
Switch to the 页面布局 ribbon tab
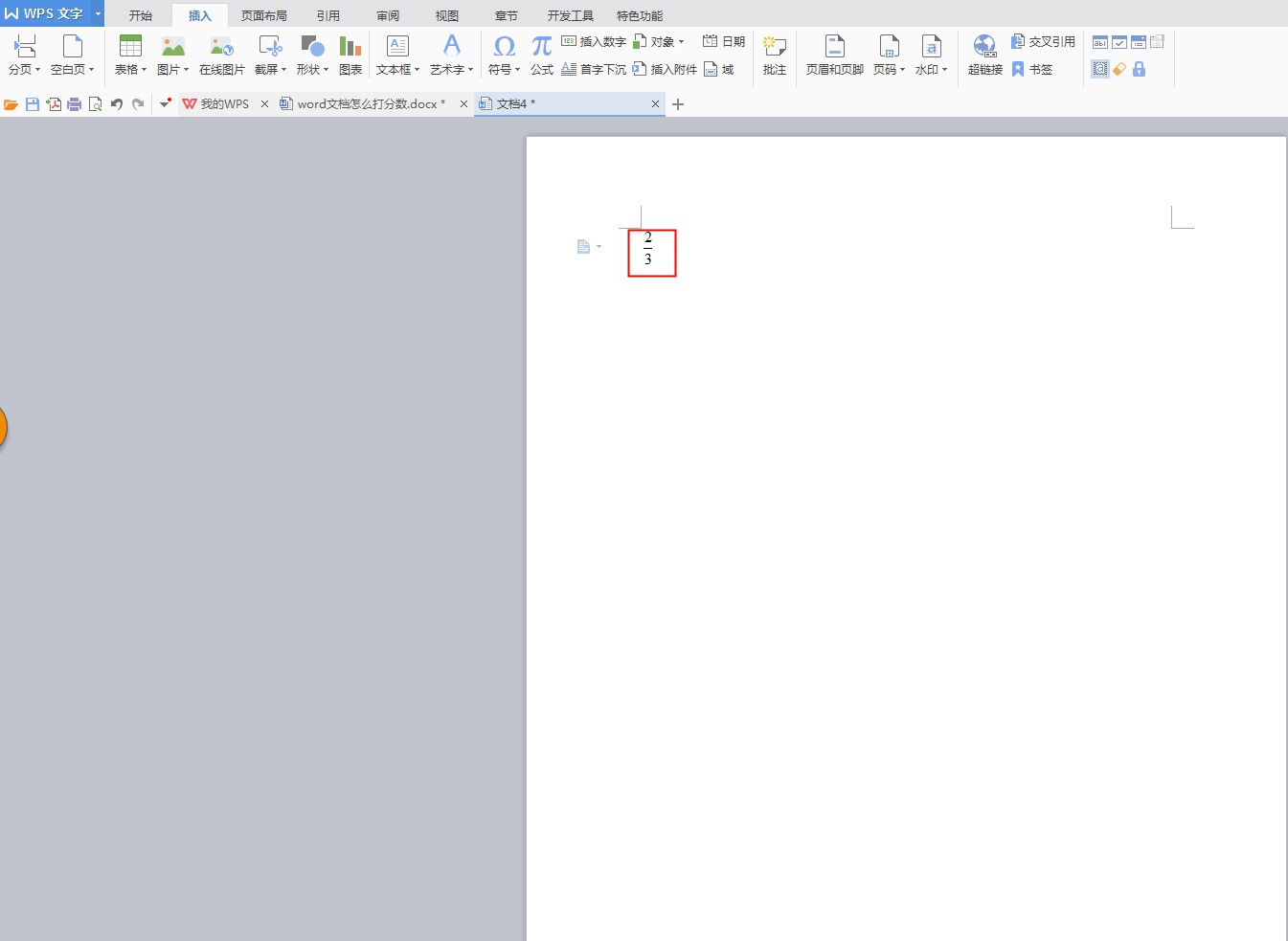pos(263,15)
